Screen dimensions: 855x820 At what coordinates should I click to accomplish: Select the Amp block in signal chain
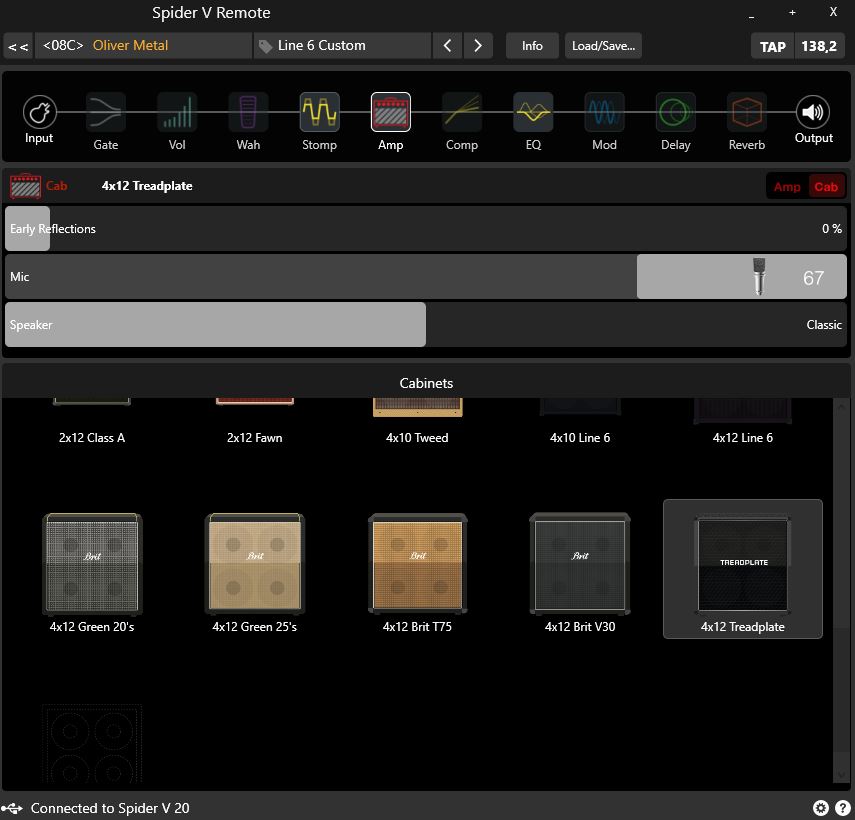(x=390, y=112)
